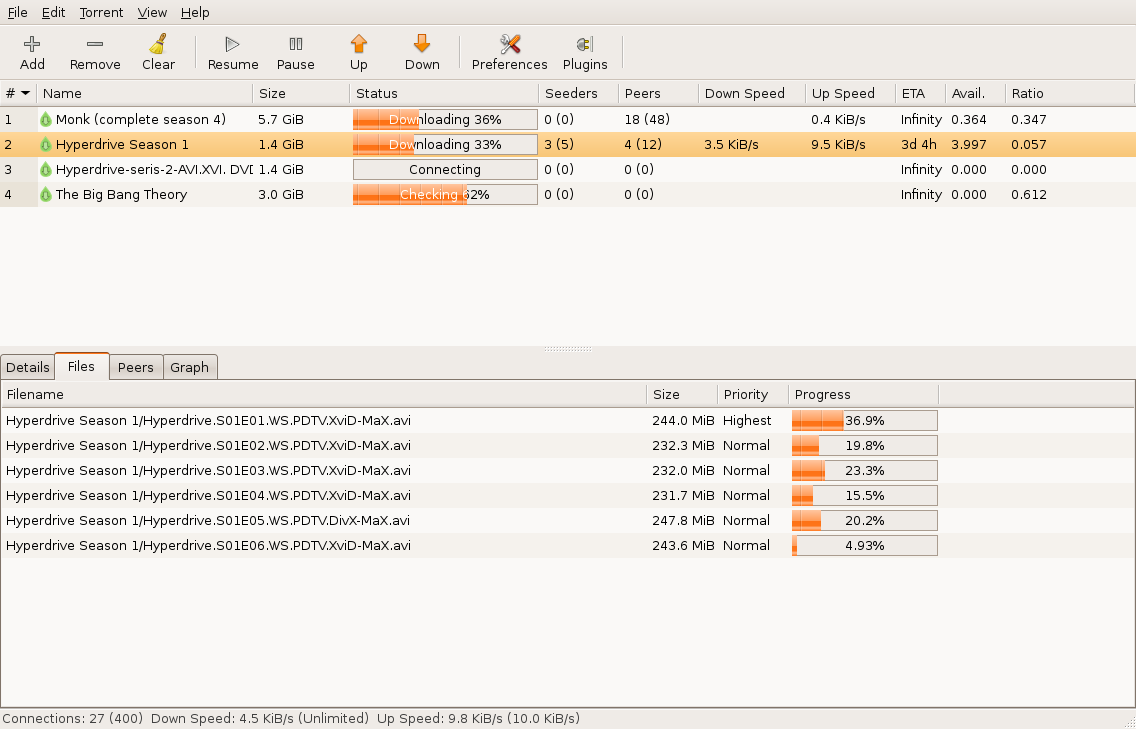Viewport: 1136px width, 729px height.
Task: Select the Files tab
Action: coord(81,366)
